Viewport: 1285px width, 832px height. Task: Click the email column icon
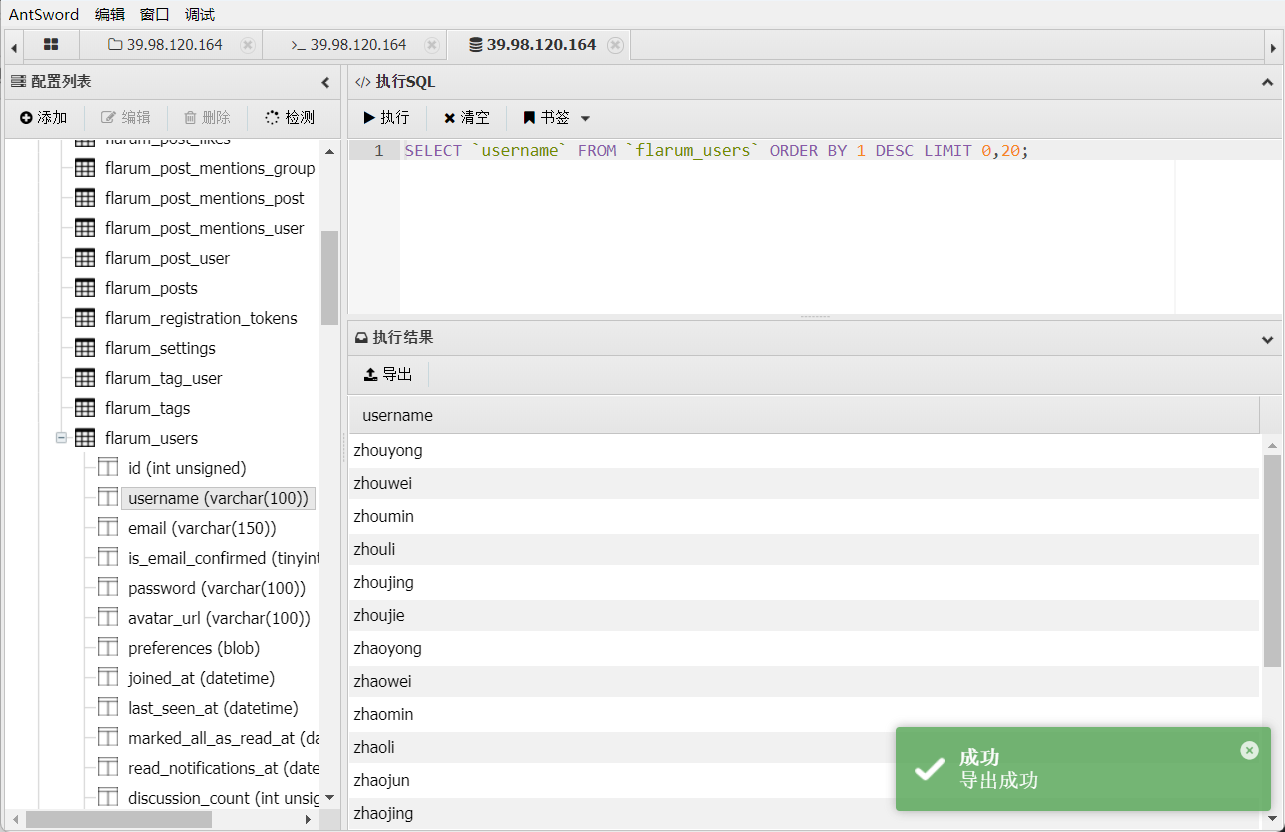[x=108, y=527]
